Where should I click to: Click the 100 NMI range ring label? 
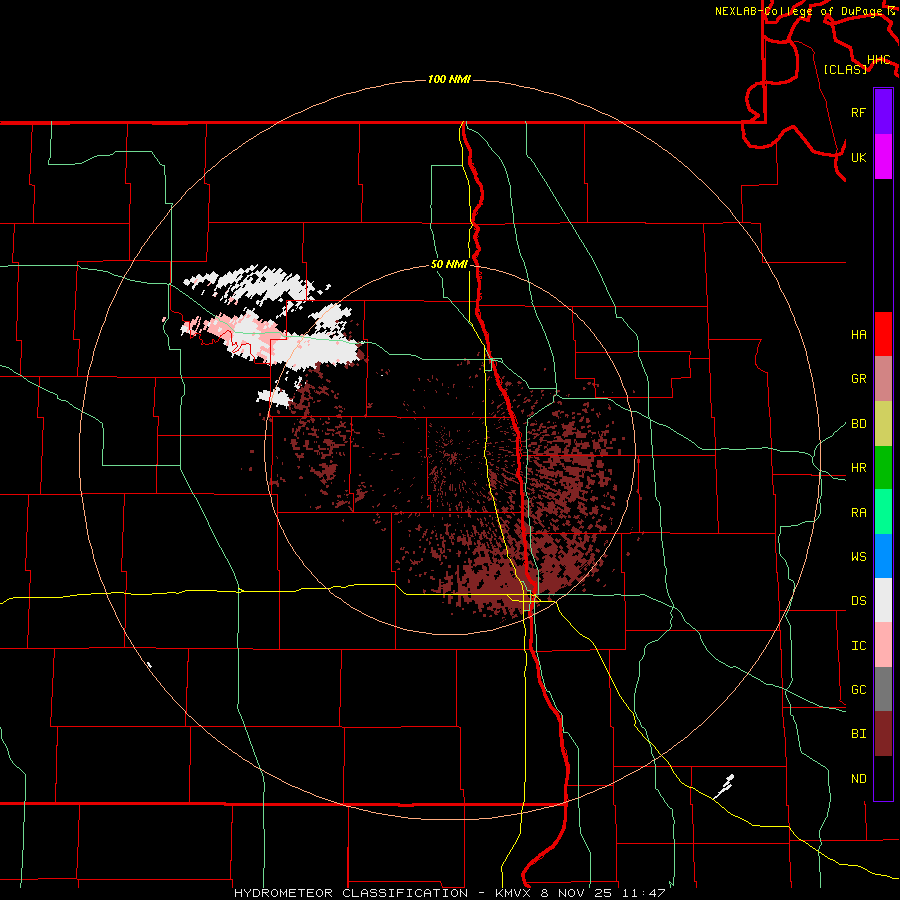pyautogui.click(x=449, y=79)
